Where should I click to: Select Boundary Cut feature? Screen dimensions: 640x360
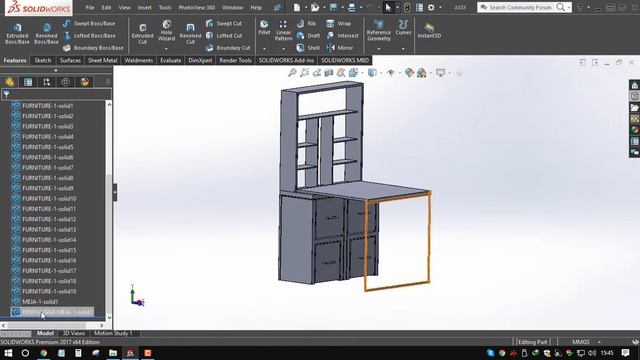(228, 48)
